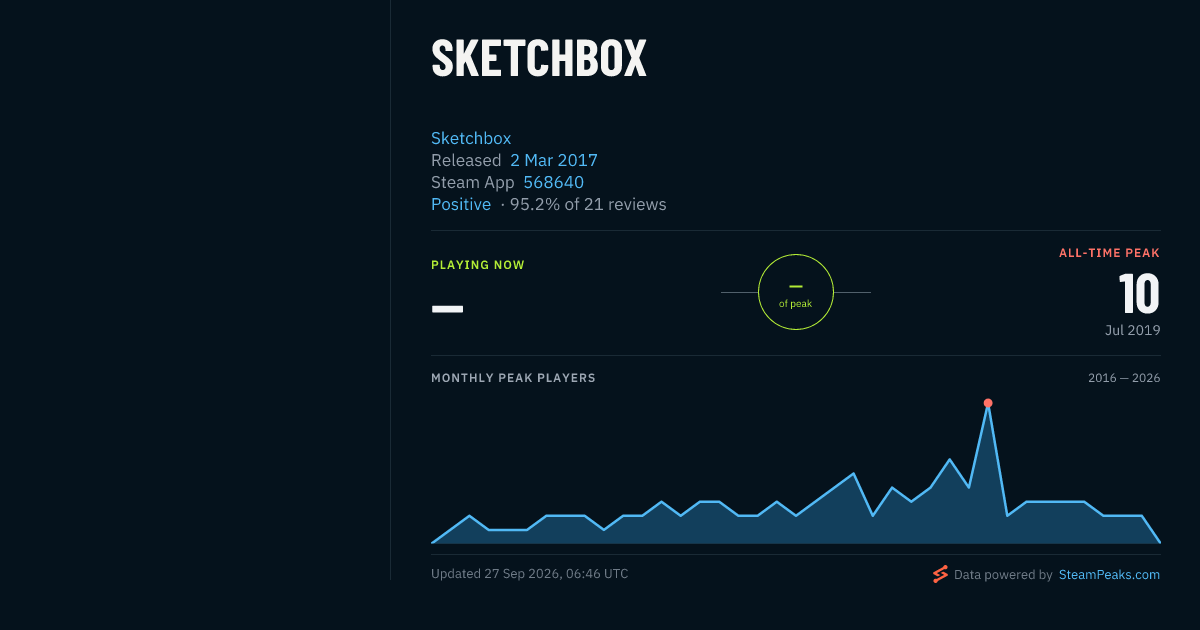Click the 'Data powered by' text
The height and width of the screenshot is (630, 1200).
[x=1003, y=575]
